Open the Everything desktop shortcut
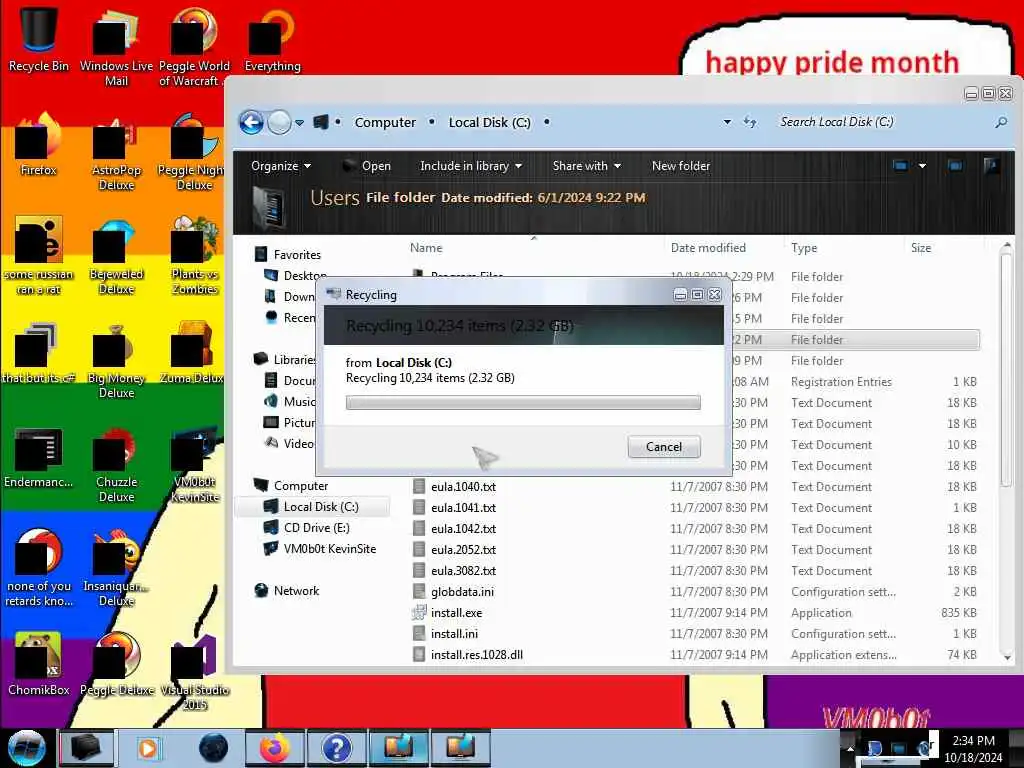Viewport: 1024px width, 768px height. pyautogui.click(x=272, y=38)
